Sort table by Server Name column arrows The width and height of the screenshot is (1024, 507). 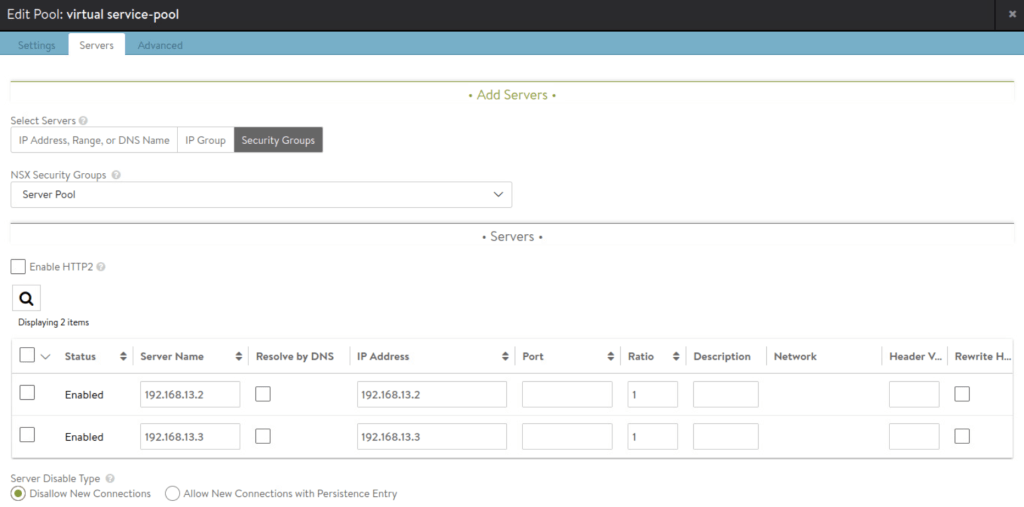tap(239, 357)
